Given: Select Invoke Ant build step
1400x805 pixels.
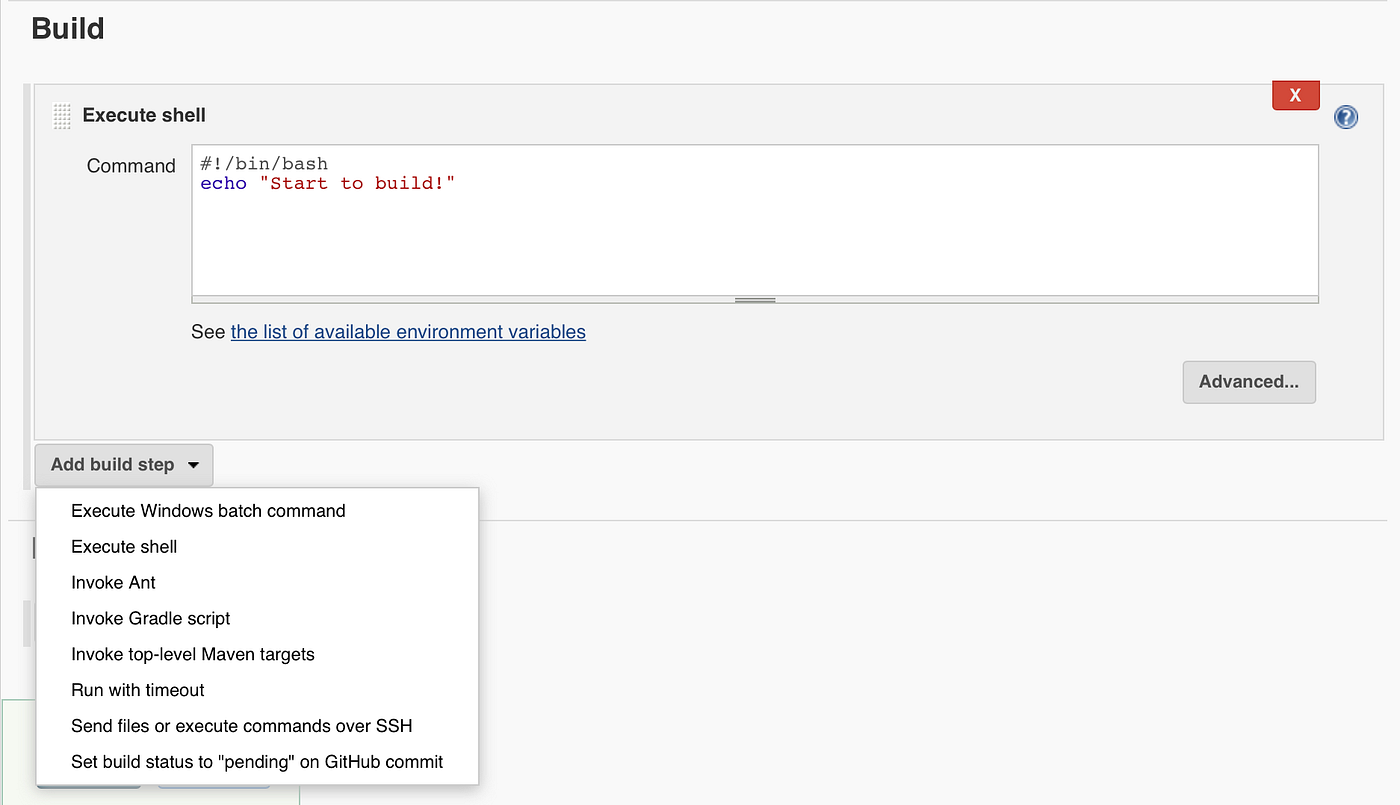Looking at the screenshot, I should pos(113,582).
